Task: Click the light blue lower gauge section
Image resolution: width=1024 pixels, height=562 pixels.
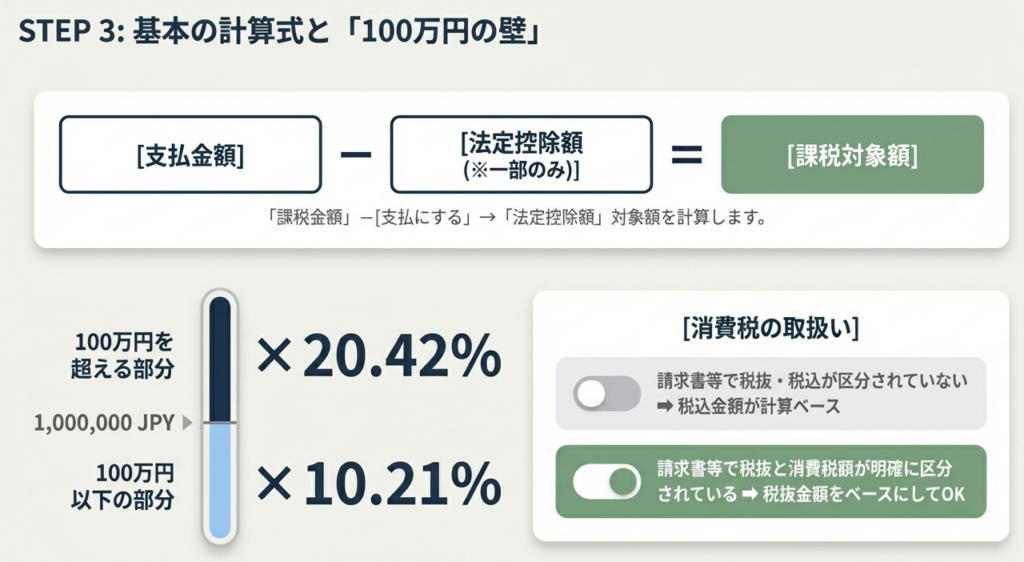Action: point(220,480)
